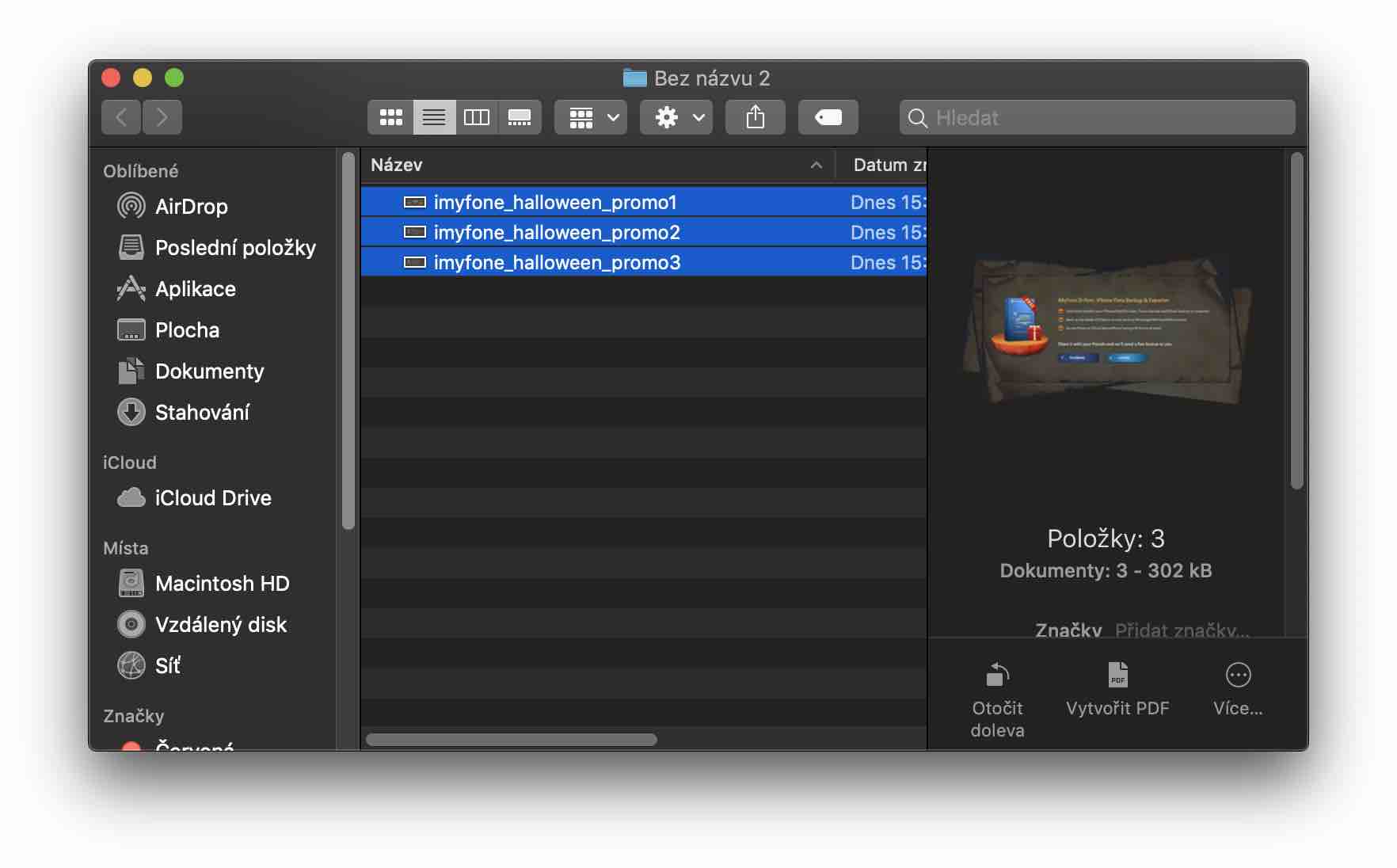
Task: Click the imyfone_halloween_promo3 file icon
Action: [x=415, y=262]
